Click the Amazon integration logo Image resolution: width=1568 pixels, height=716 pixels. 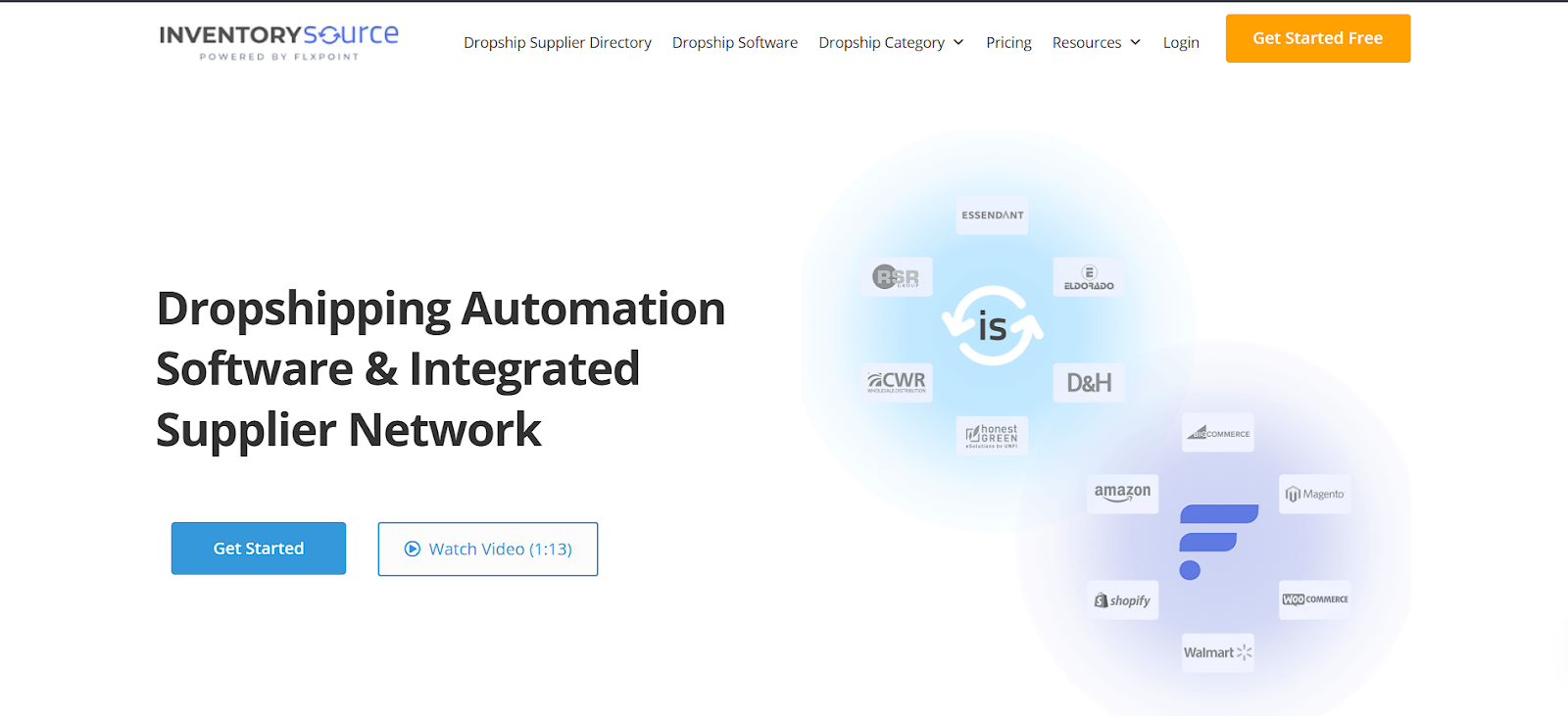tap(1122, 494)
